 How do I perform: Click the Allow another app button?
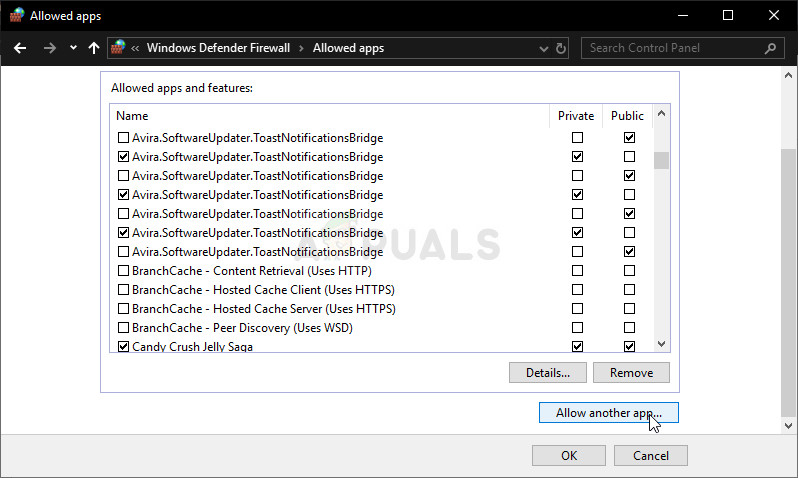point(608,412)
